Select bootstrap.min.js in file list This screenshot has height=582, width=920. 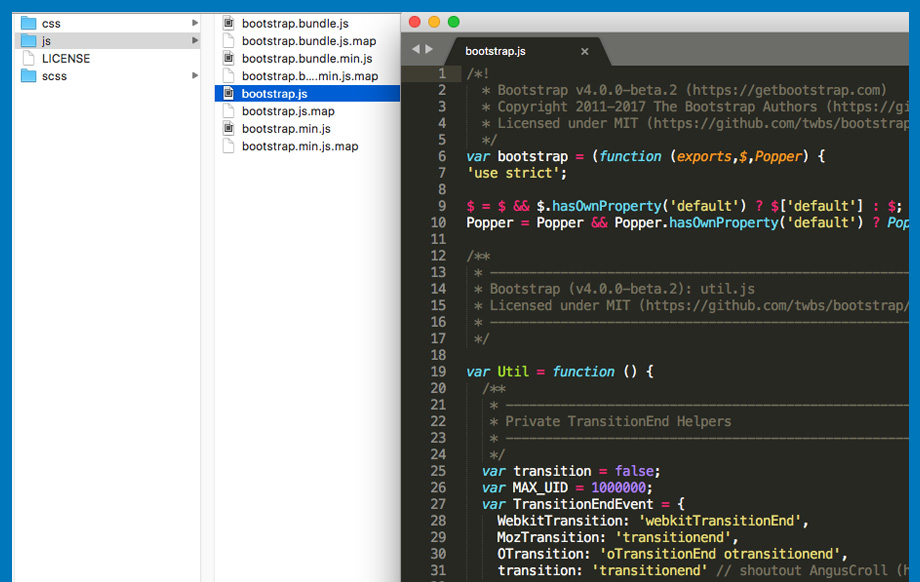click(x=286, y=128)
